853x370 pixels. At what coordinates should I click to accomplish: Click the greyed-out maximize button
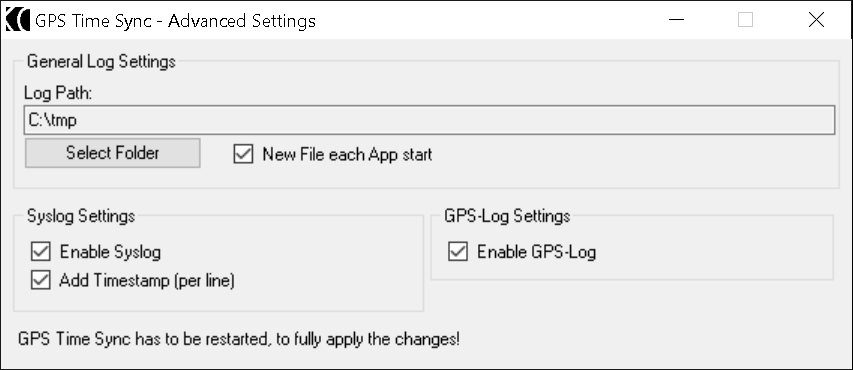(745, 20)
